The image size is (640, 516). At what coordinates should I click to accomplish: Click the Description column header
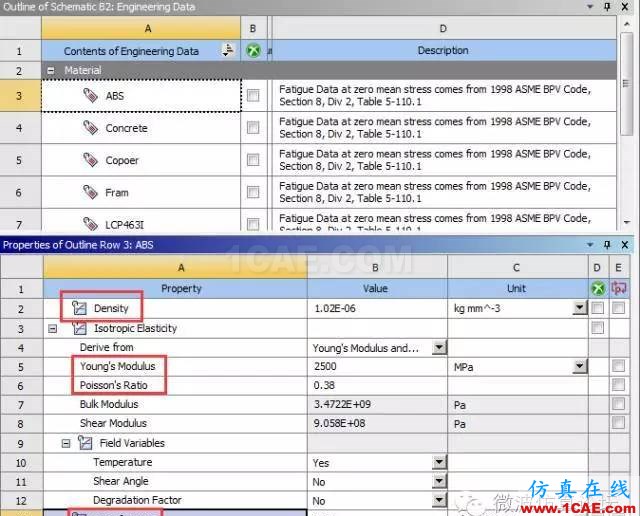[444, 51]
